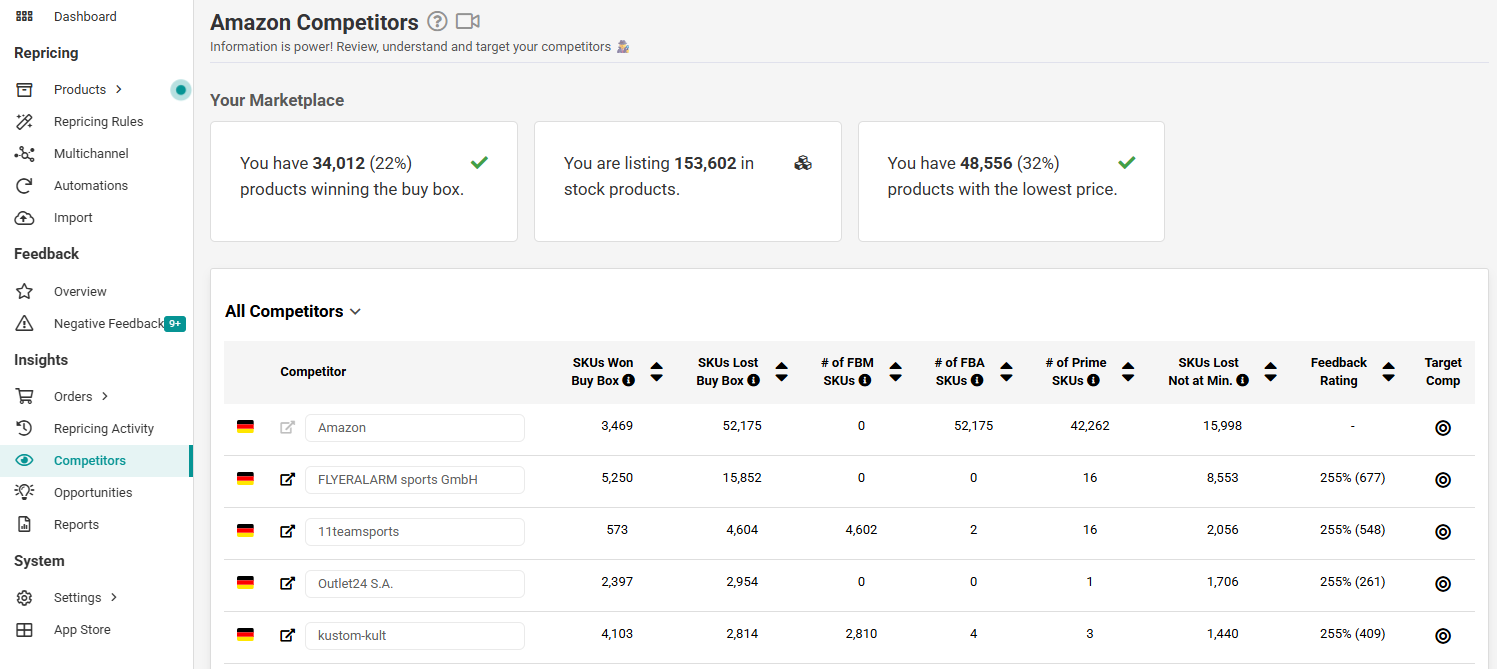
Task: Open Repricing Rules menu item
Action: (98, 121)
